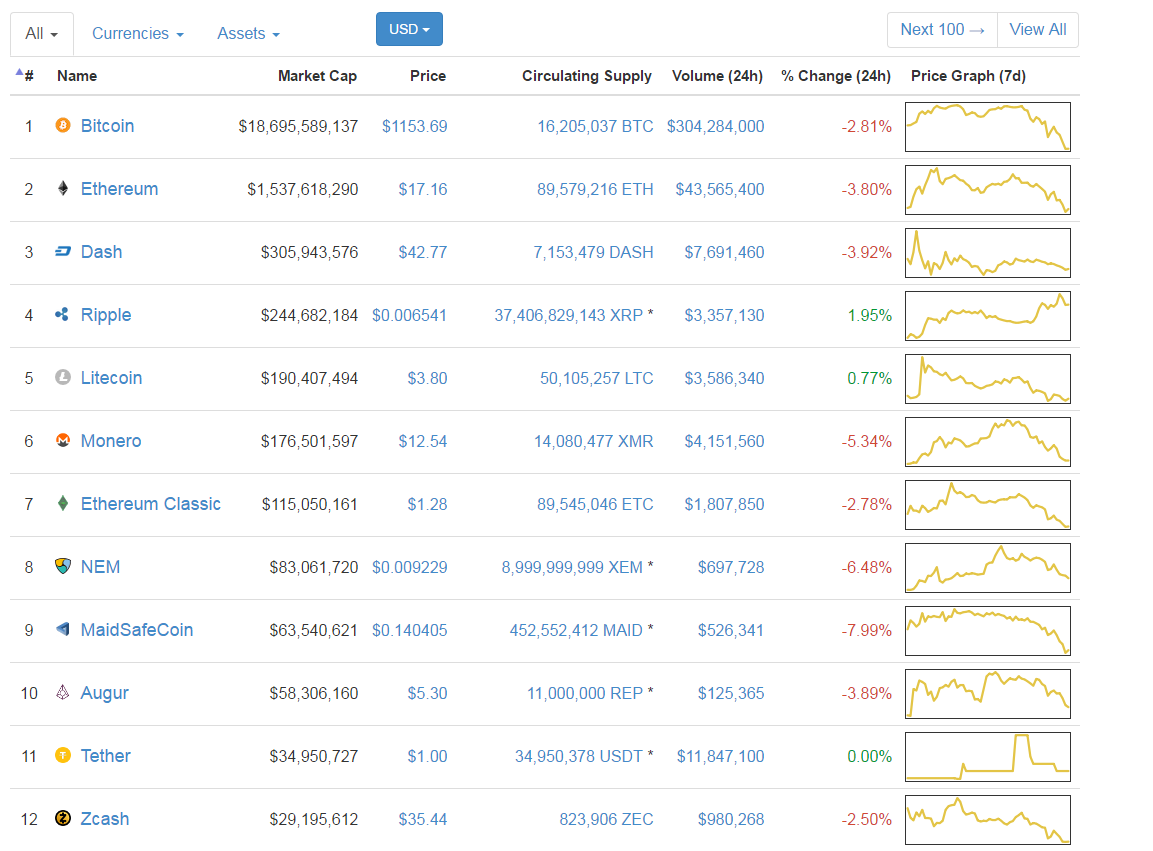Open NEM's 7-day price graph

click(988, 567)
